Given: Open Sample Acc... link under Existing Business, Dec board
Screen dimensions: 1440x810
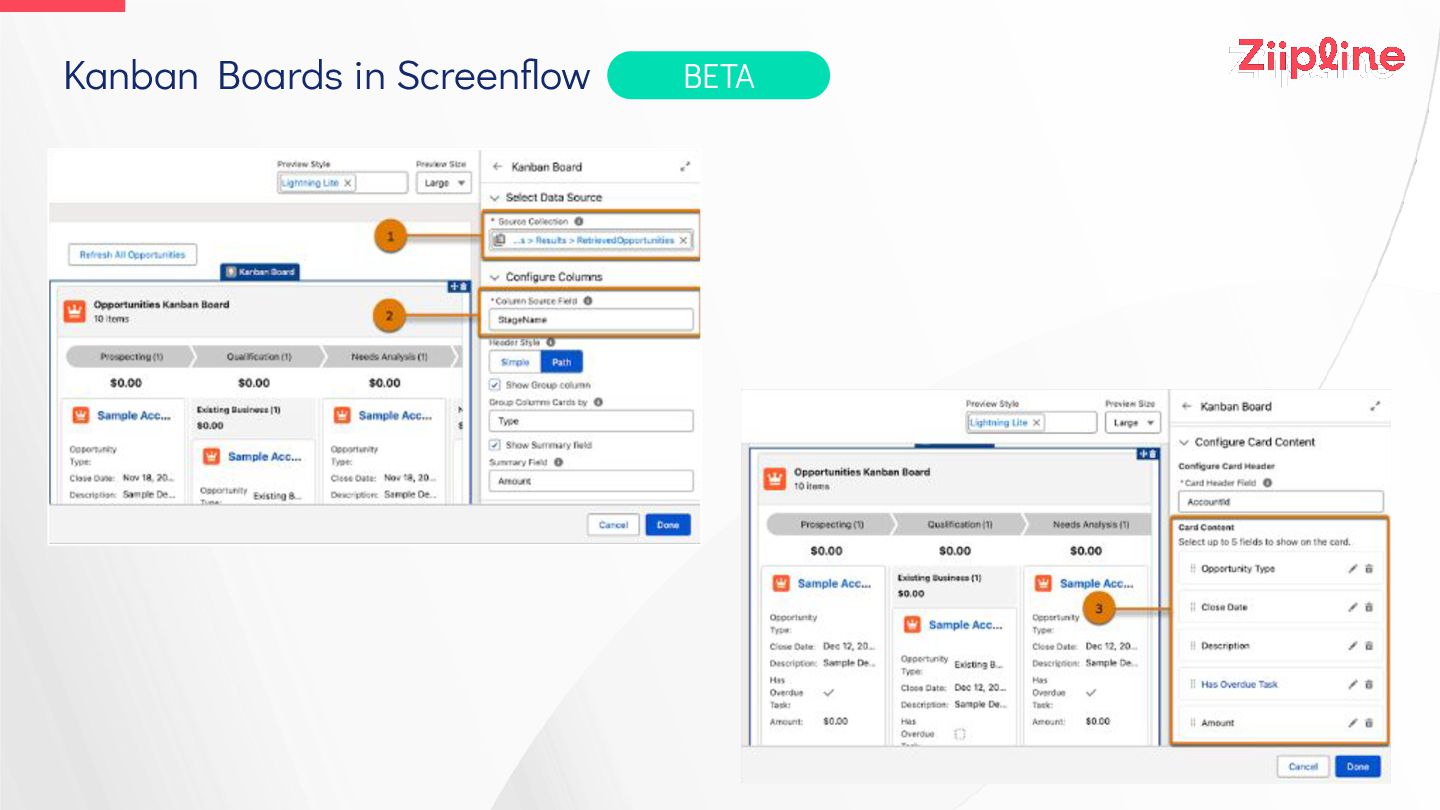Looking at the screenshot, I should click(x=965, y=625).
